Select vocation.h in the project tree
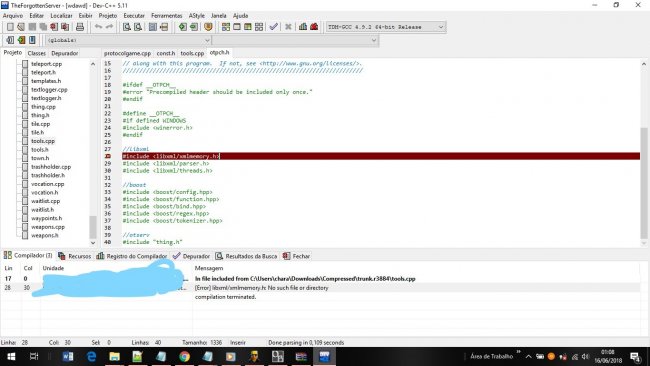Image resolution: width=650 pixels, height=366 pixels. [x=44, y=192]
